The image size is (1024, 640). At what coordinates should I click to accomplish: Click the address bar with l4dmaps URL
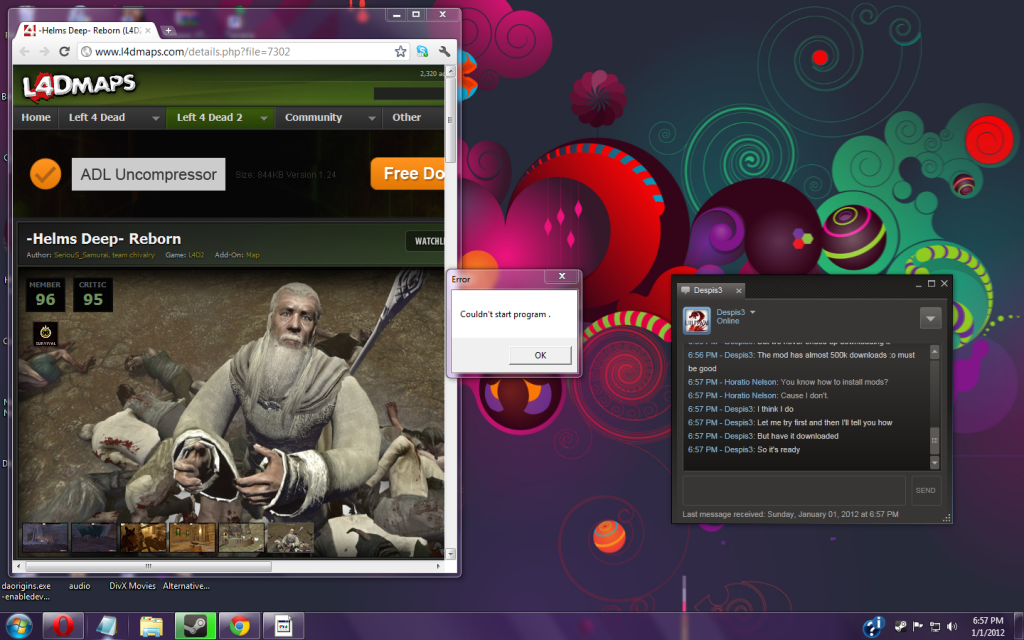tap(242, 52)
